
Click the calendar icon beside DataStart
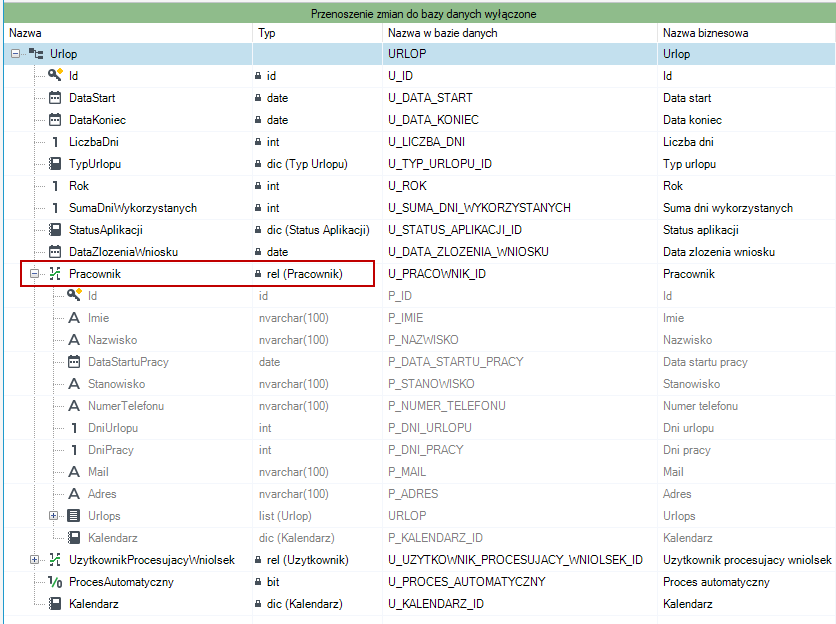click(x=55, y=98)
